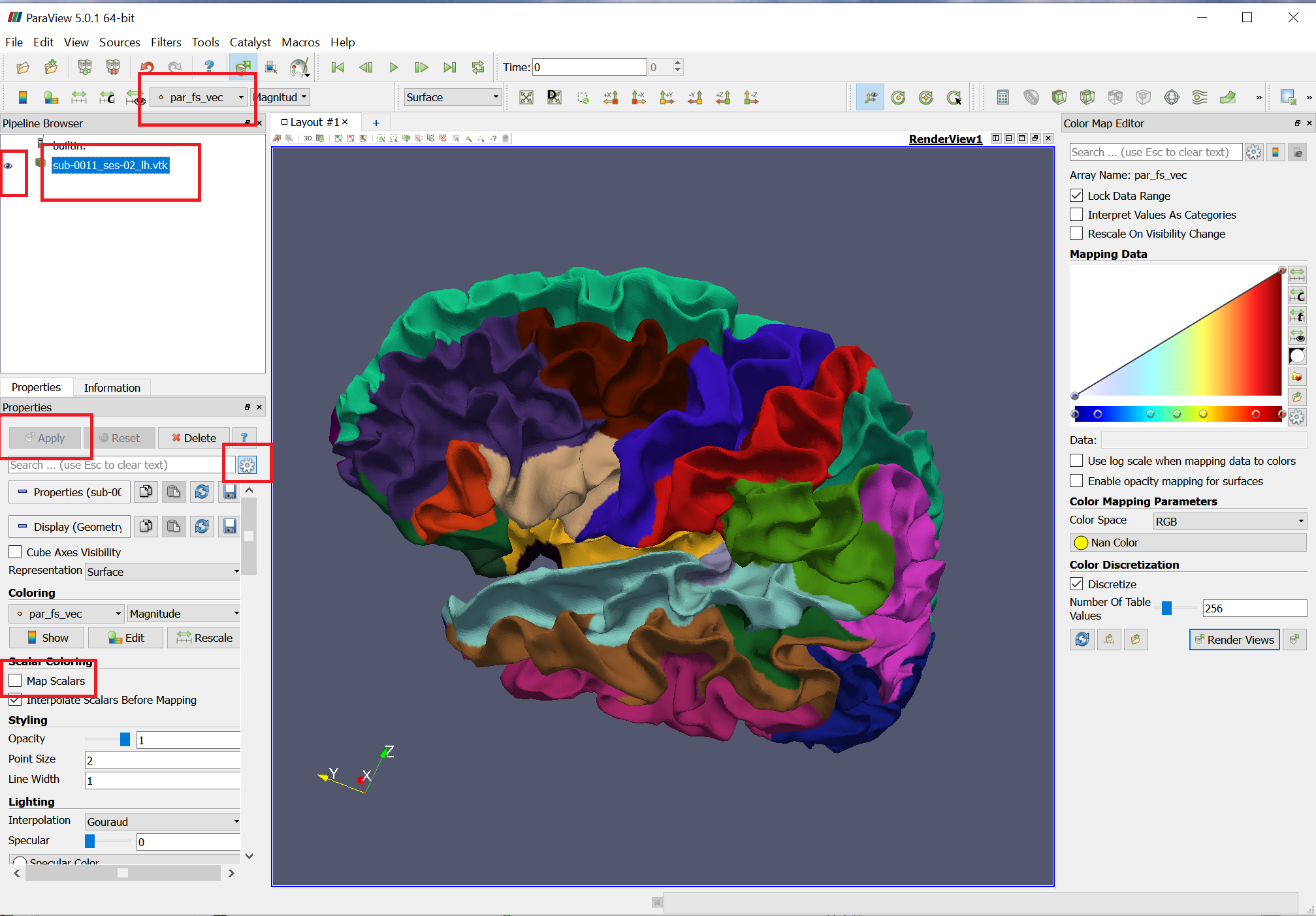Expand the Interpolation Gouraud dropdown
This screenshot has width=1316, height=916.
tap(163, 822)
